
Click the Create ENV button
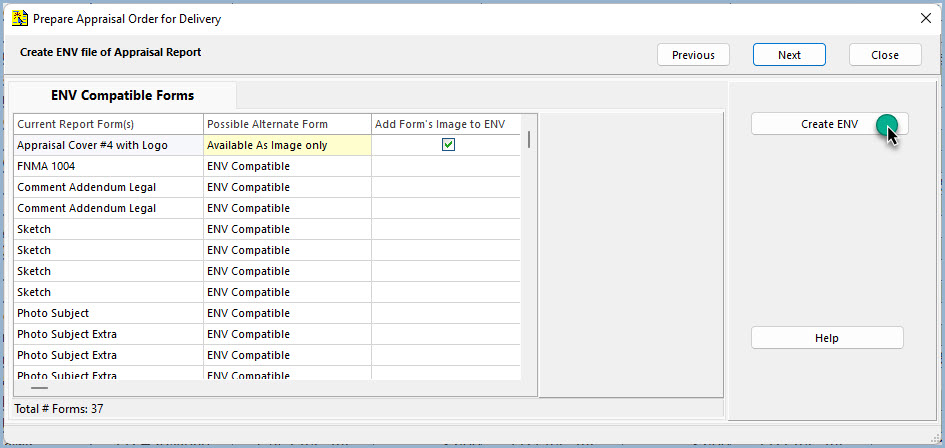pos(829,124)
